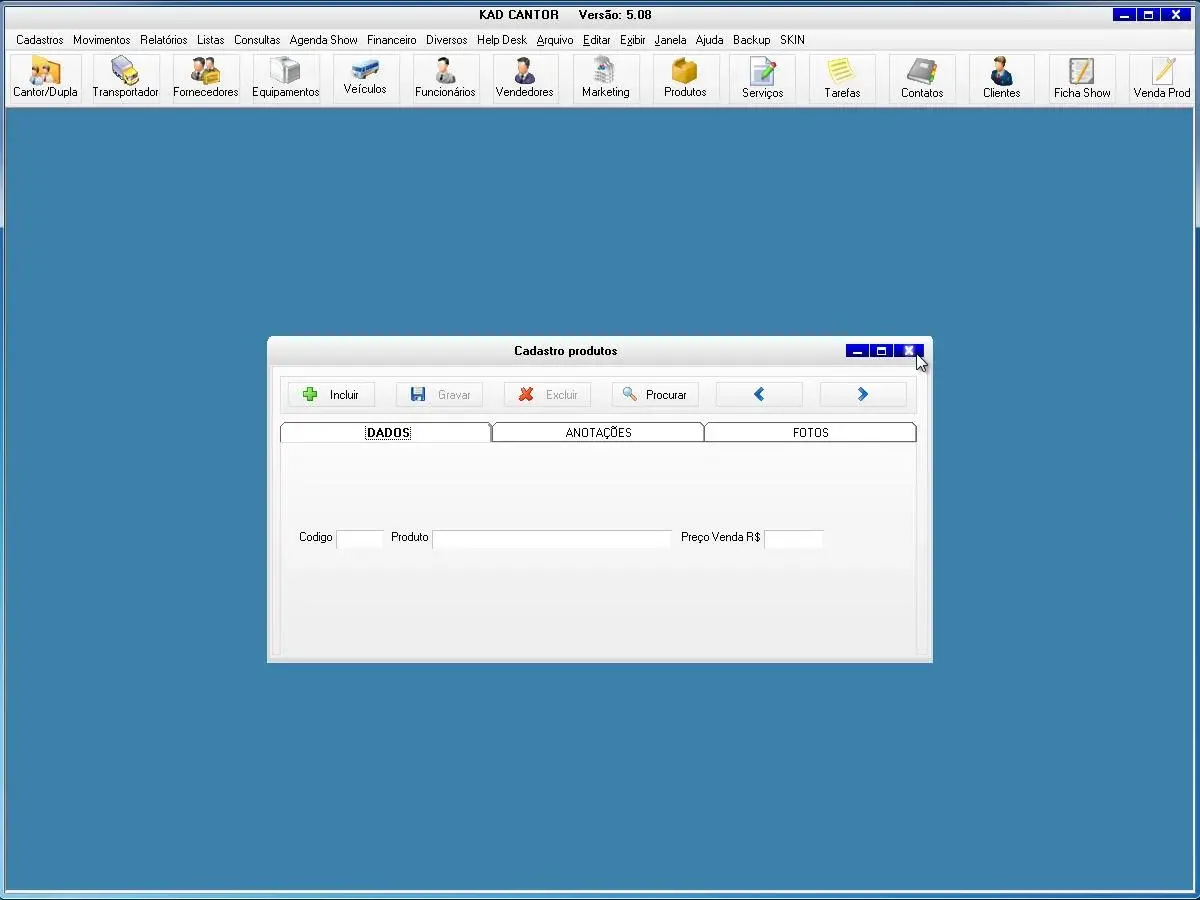This screenshot has height=900, width=1200.
Task: Open the Relatórios menu
Action: tap(163, 40)
